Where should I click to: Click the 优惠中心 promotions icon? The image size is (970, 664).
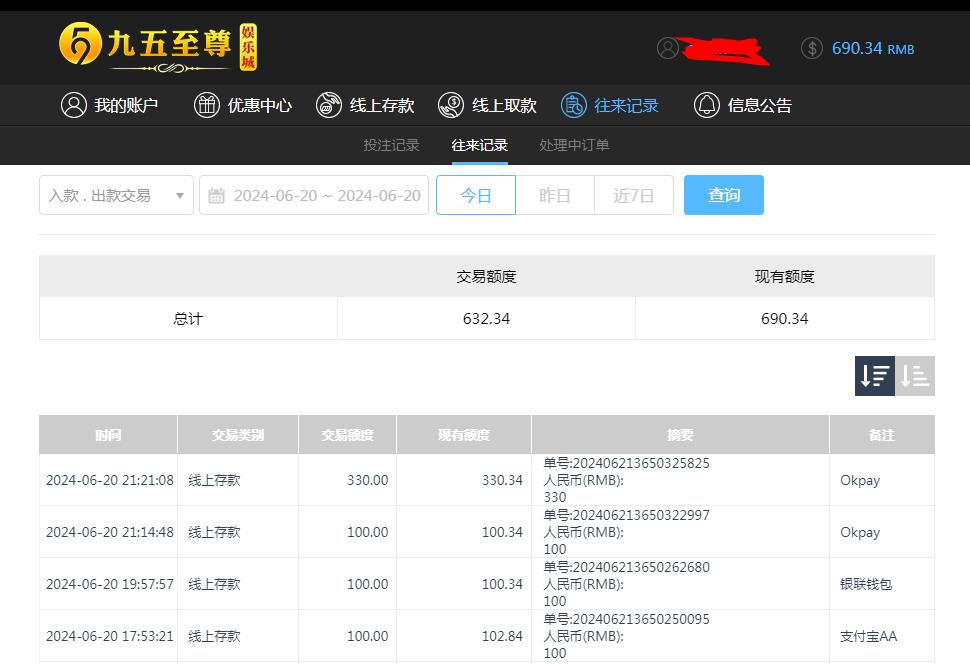point(207,104)
